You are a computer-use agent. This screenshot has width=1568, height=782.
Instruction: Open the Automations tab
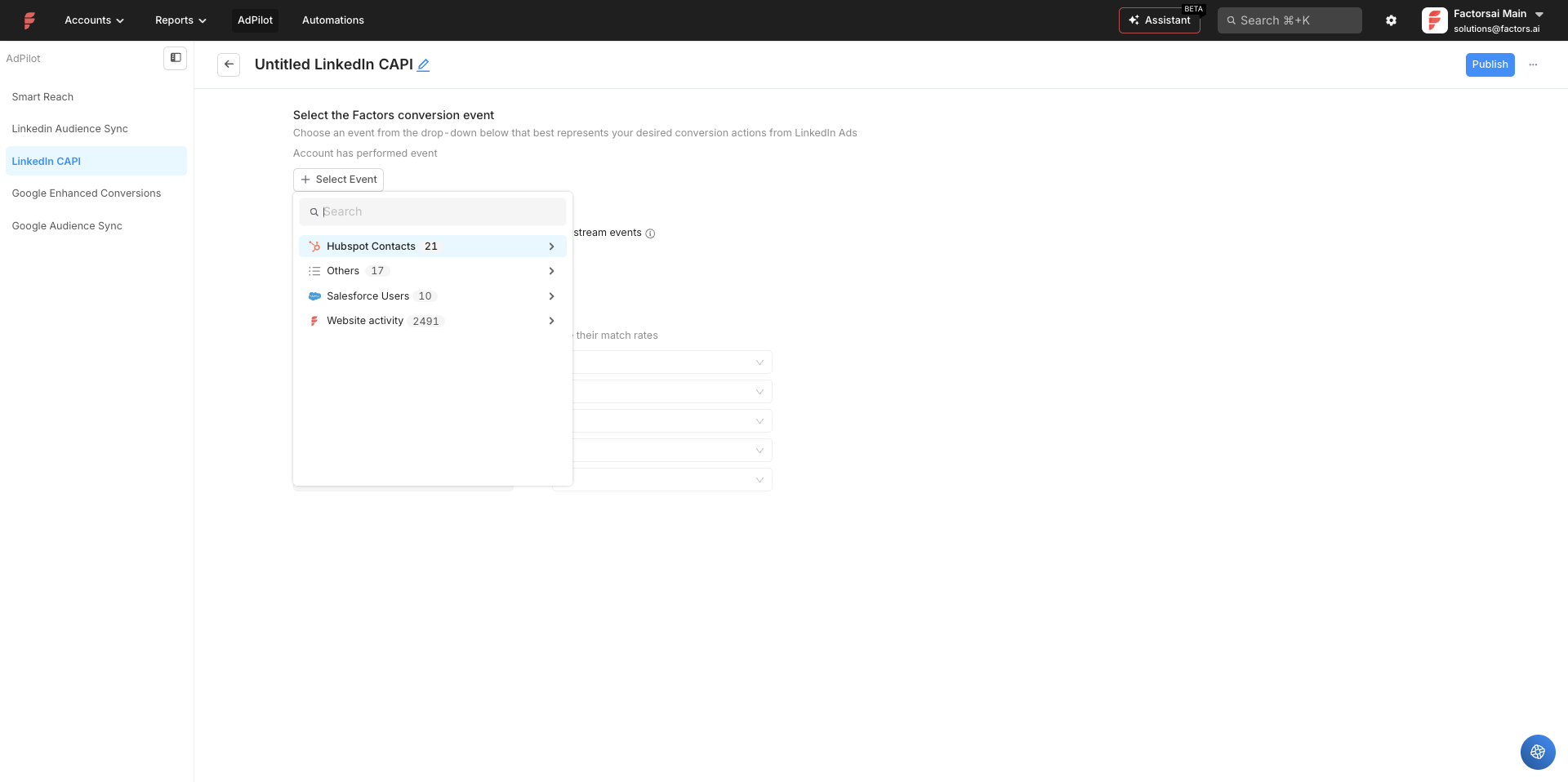(x=333, y=20)
